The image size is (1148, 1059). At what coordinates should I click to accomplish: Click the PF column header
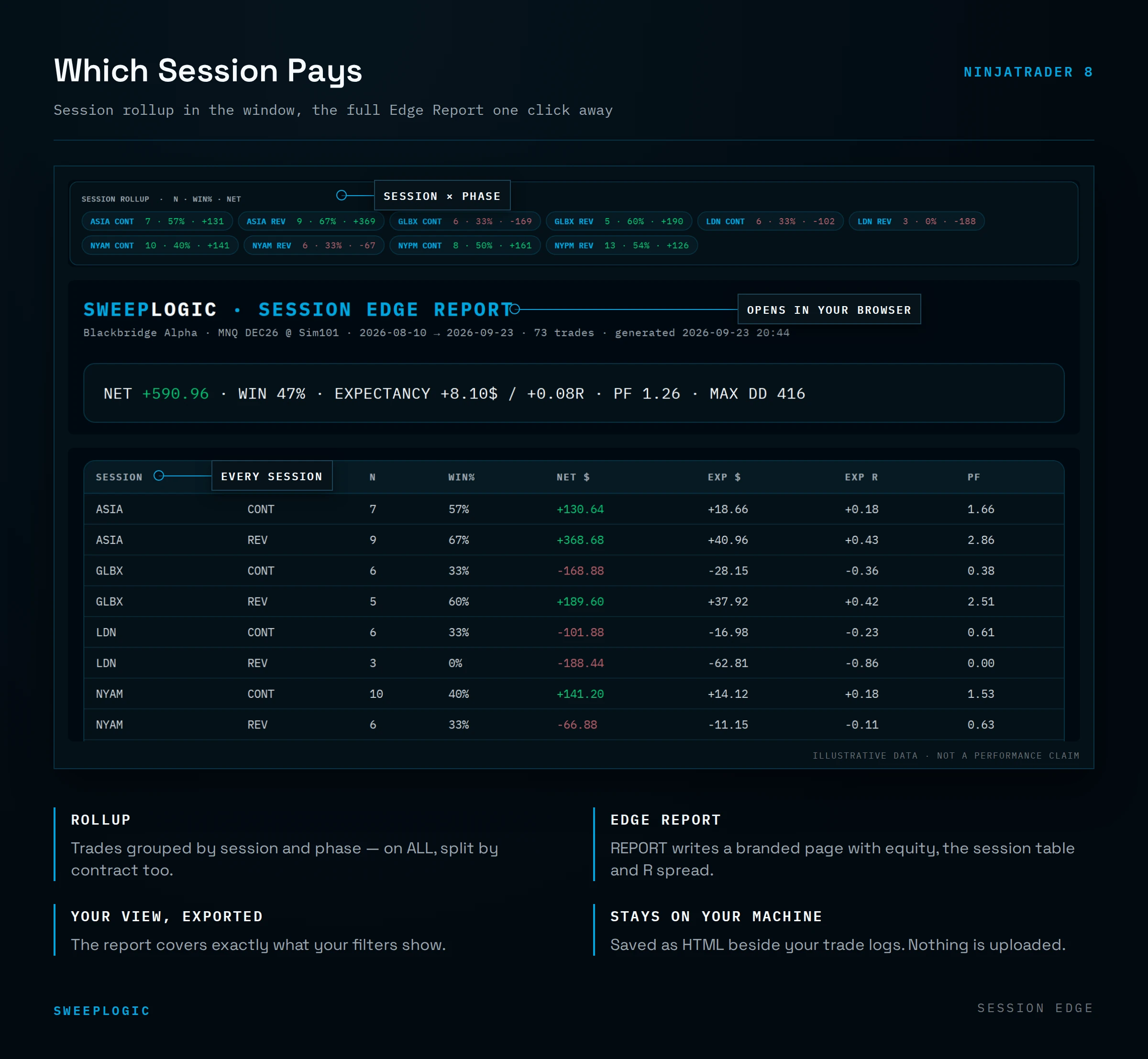coord(973,477)
